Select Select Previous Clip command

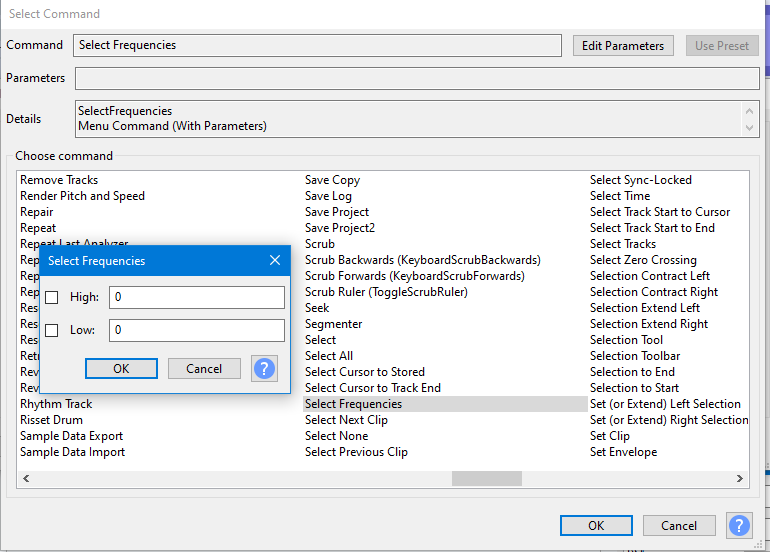tap(356, 452)
